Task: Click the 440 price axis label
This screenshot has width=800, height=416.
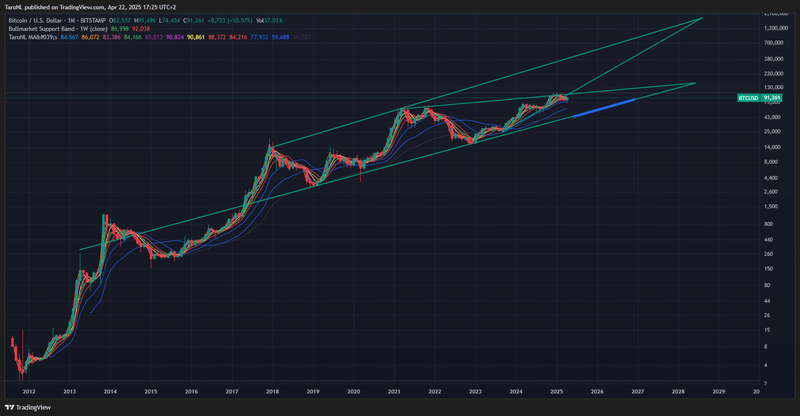Action: pos(768,239)
